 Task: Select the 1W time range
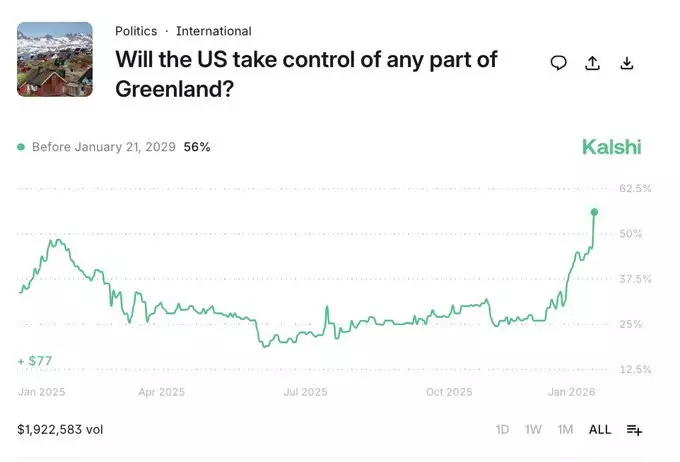coord(533,429)
